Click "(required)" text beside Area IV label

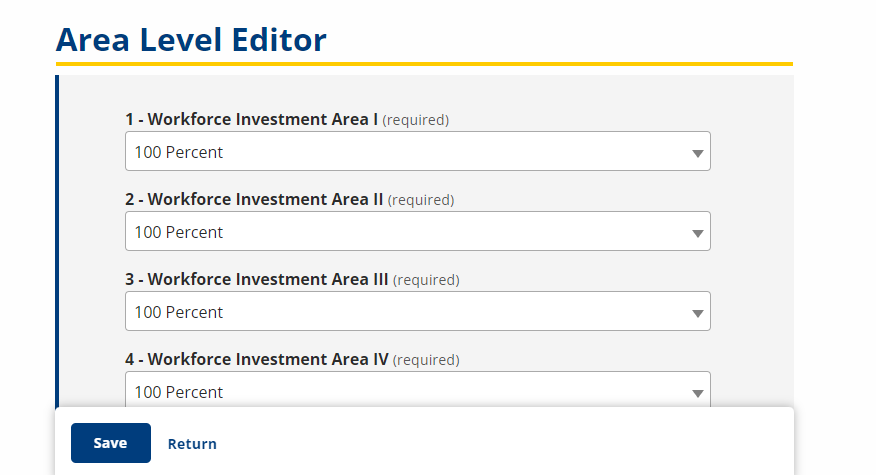(x=426, y=360)
